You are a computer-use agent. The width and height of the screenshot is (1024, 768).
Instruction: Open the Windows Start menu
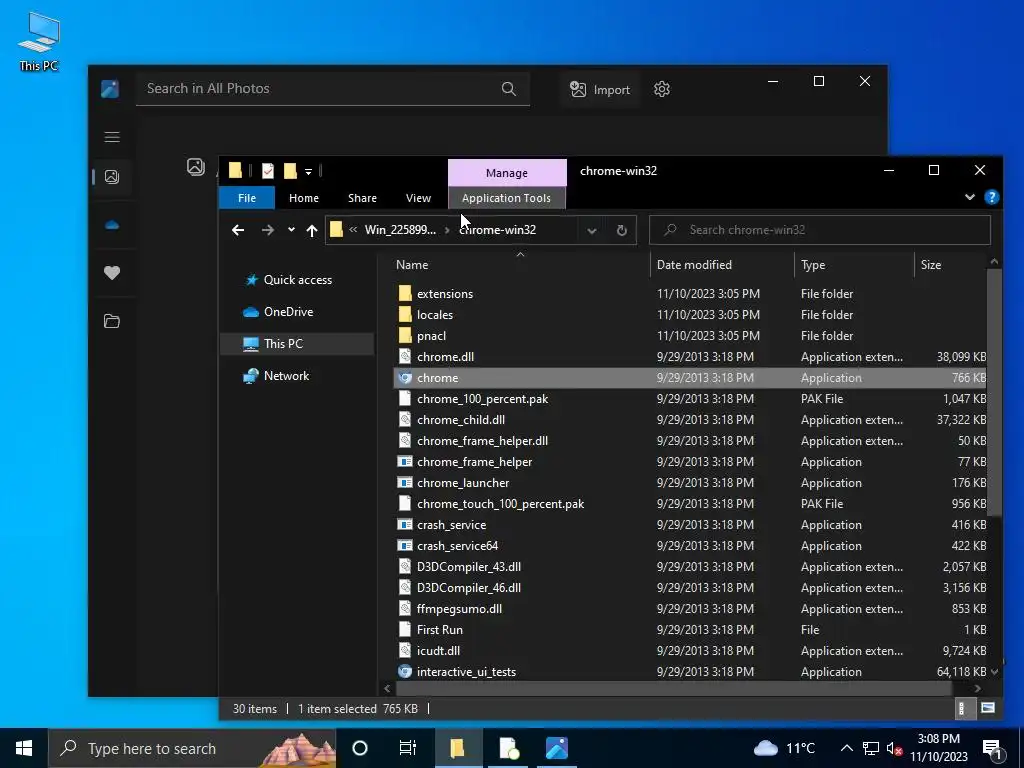(24, 748)
